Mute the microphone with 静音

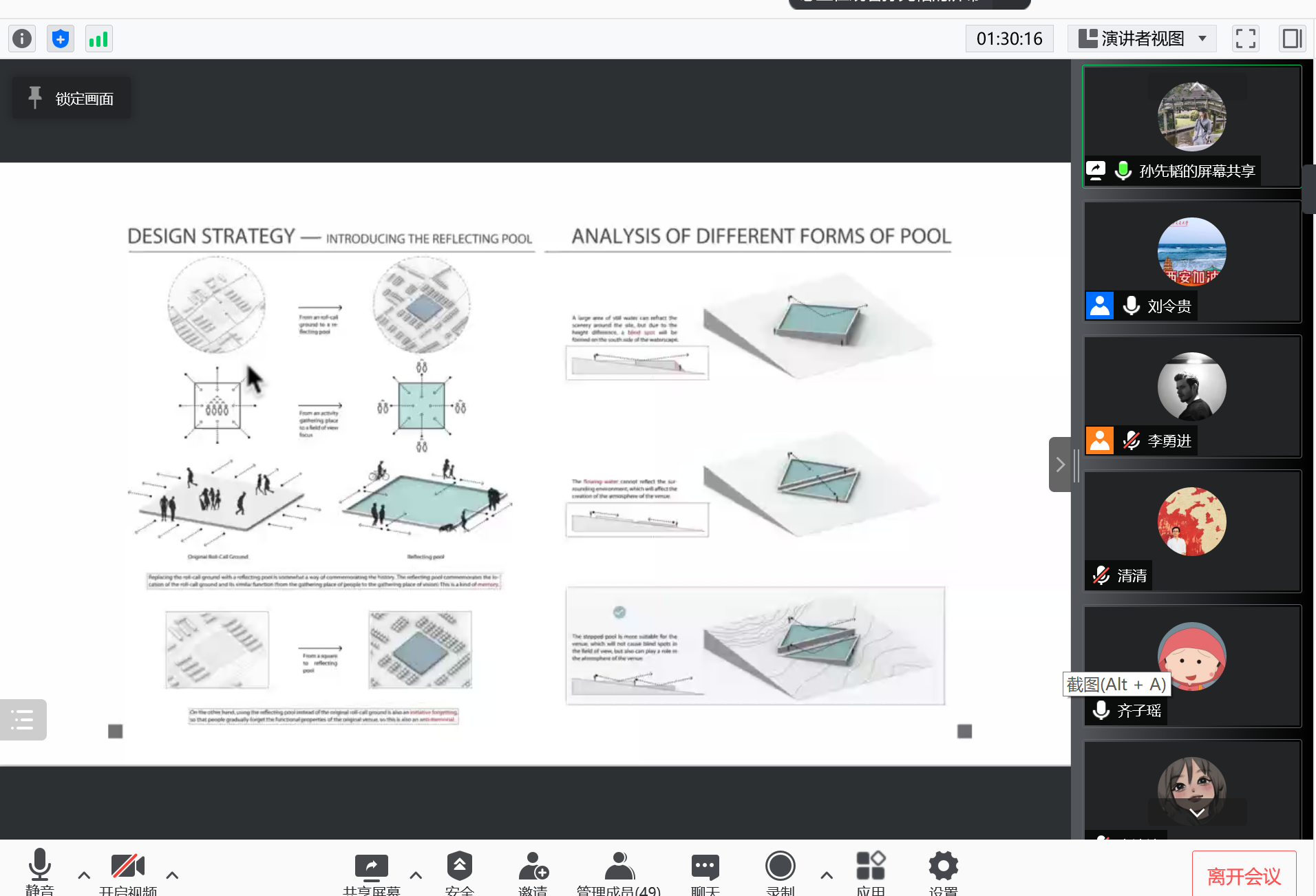[x=39, y=871]
